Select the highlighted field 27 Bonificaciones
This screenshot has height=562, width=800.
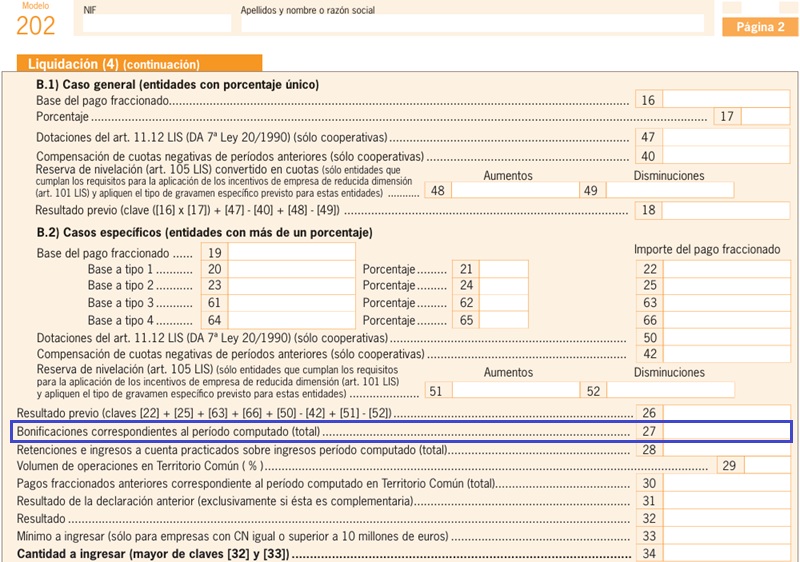[727, 431]
